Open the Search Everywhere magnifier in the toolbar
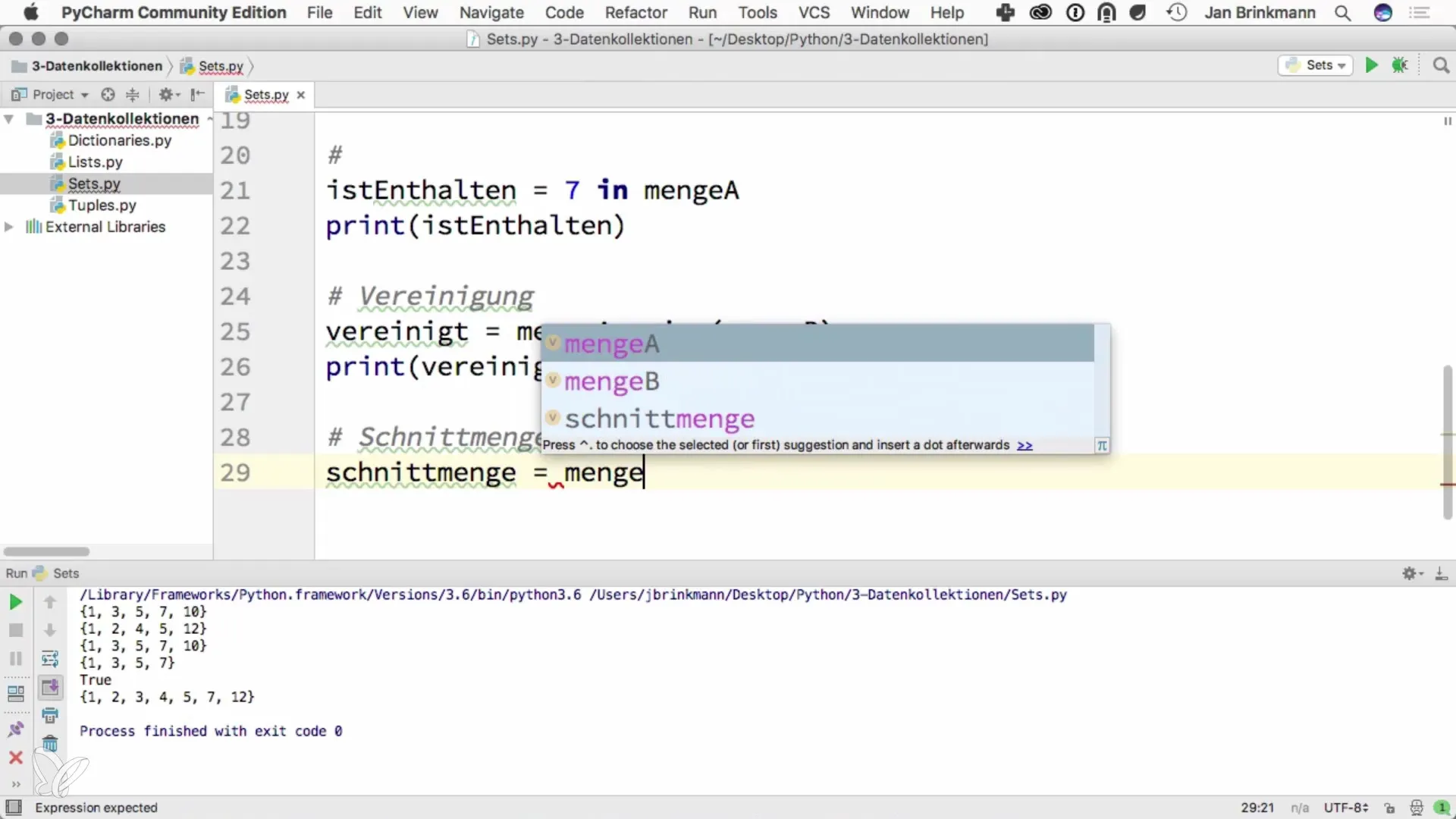This screenshot has width=1456, height=819. point(1441,65)
